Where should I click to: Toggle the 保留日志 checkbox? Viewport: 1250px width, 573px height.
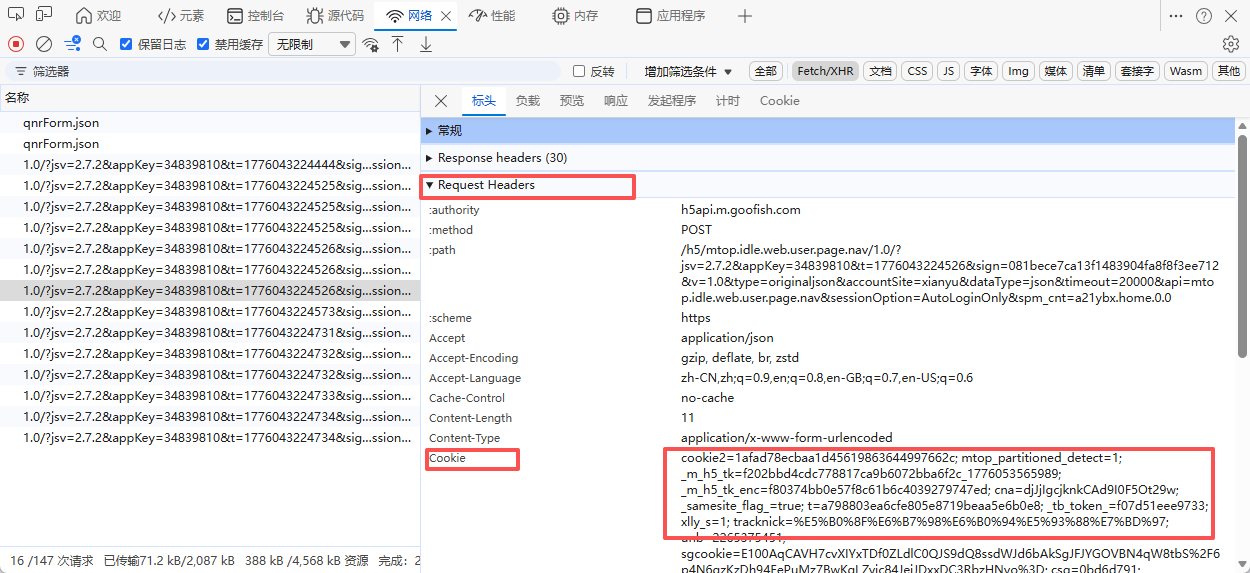pyautogui.click(x=126, y=44)
